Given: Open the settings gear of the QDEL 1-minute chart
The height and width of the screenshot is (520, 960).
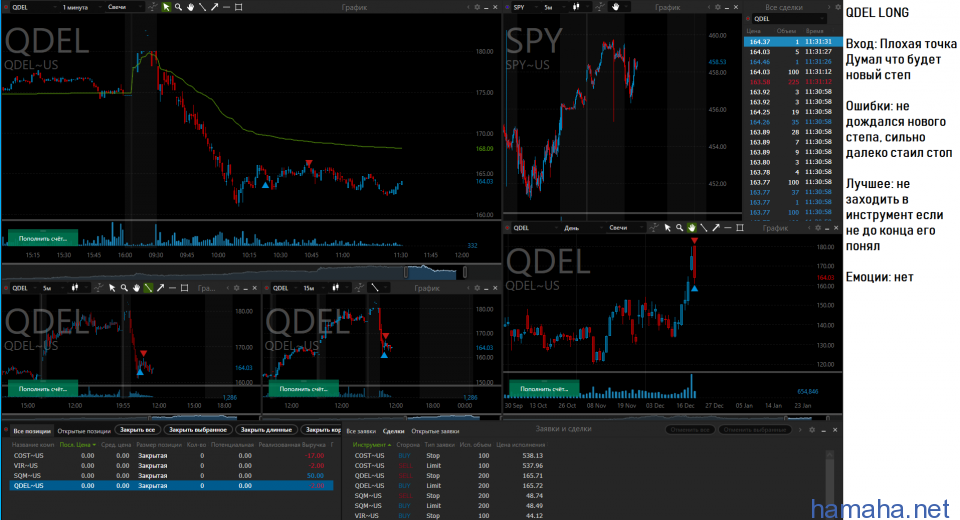Looking at the screenshot, I should tap(477, 7).
